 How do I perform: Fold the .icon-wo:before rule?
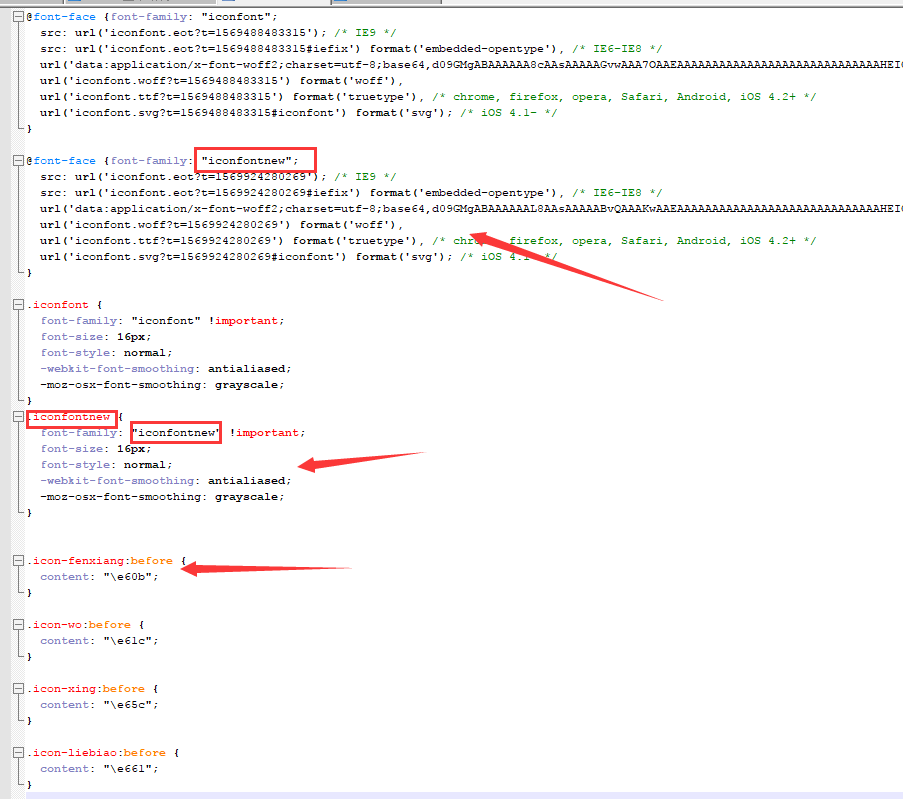pyautogui.click(x=18, y=624)
